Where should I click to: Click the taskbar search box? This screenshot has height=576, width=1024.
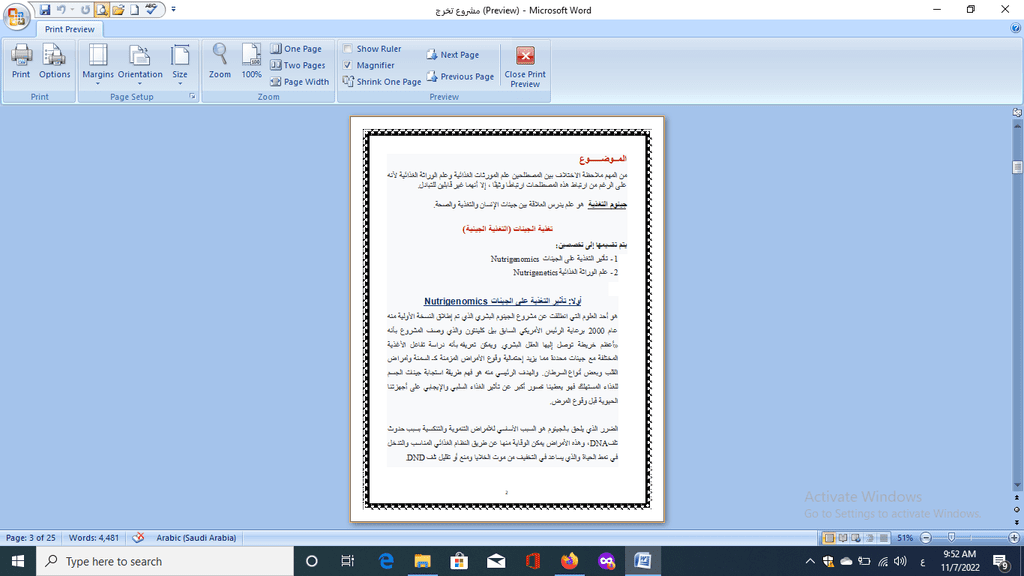pos(165,561)
